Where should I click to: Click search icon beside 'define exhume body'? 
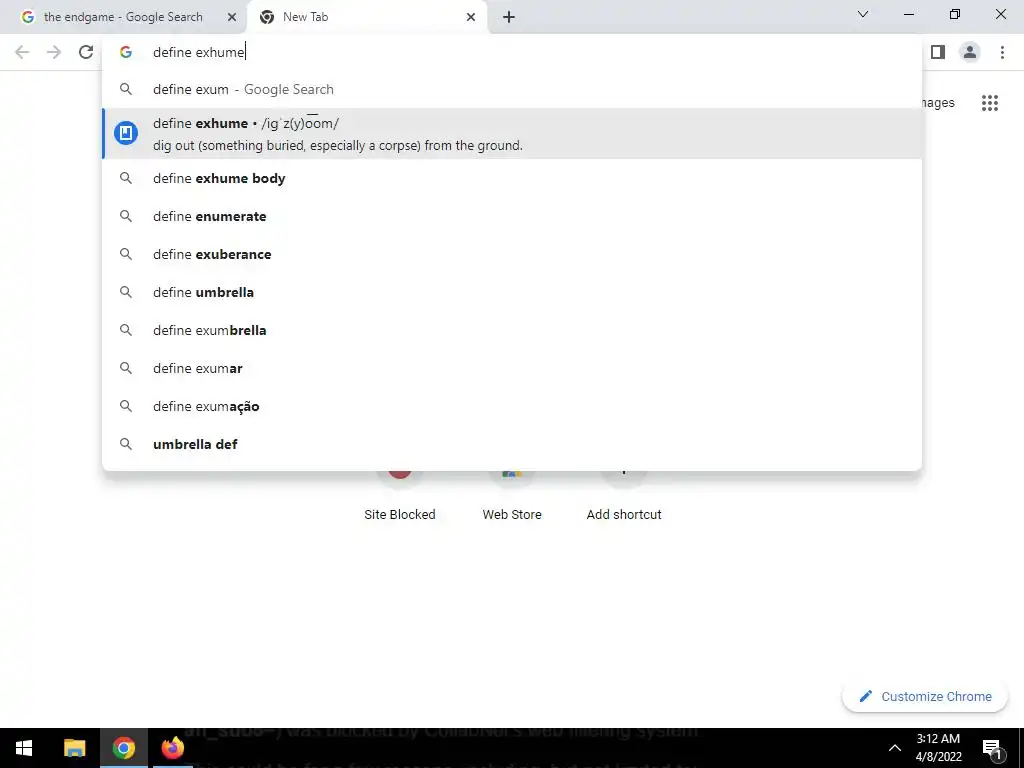coord(126,178)
